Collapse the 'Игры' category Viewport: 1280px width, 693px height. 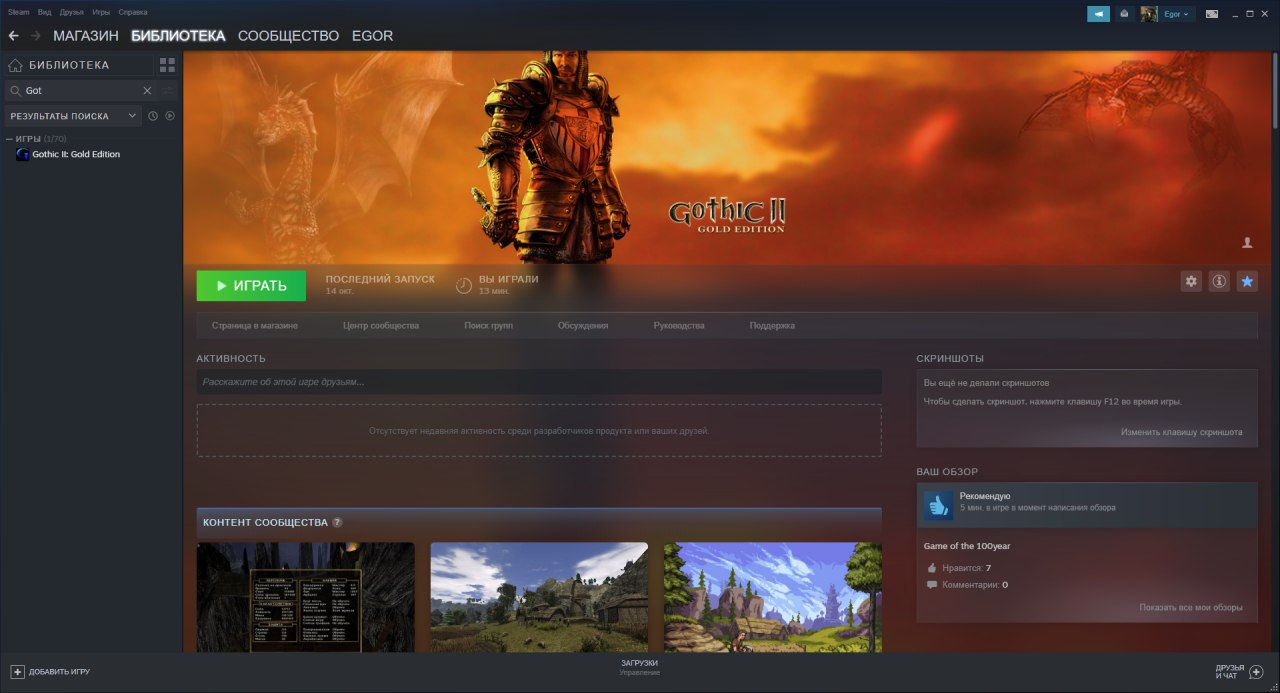click(x=9, y=139)
